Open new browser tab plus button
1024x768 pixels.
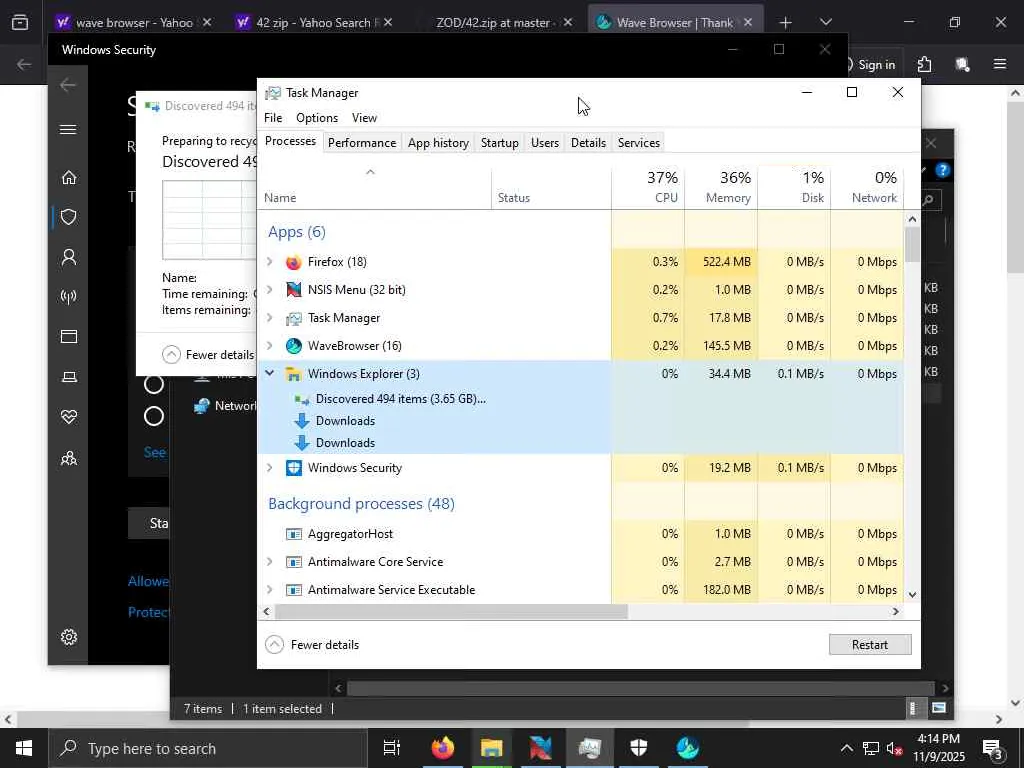coord(786,22)
